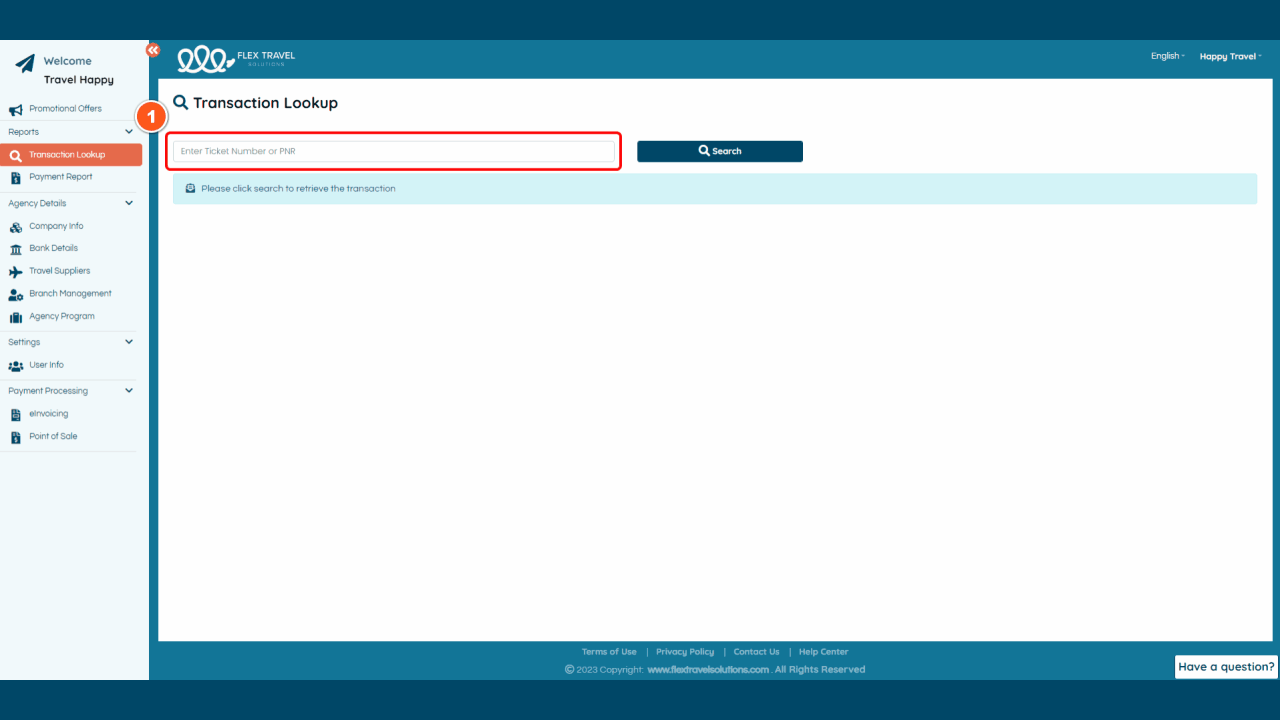
Task: Click the megaphone Promotional Offers icon
Action: [16, 109]
